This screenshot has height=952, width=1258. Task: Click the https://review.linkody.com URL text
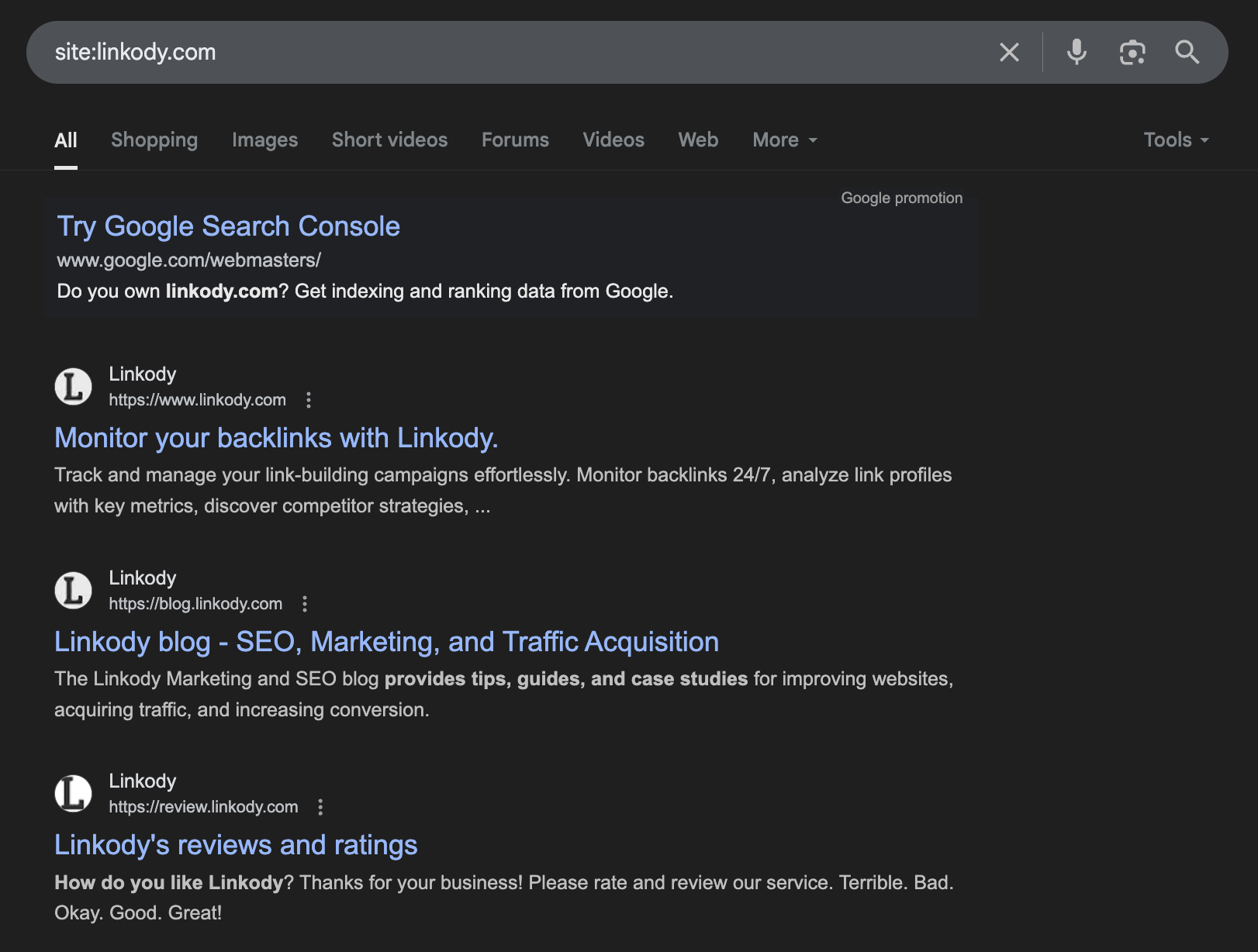pyautogui.click(x=203, y=807)
